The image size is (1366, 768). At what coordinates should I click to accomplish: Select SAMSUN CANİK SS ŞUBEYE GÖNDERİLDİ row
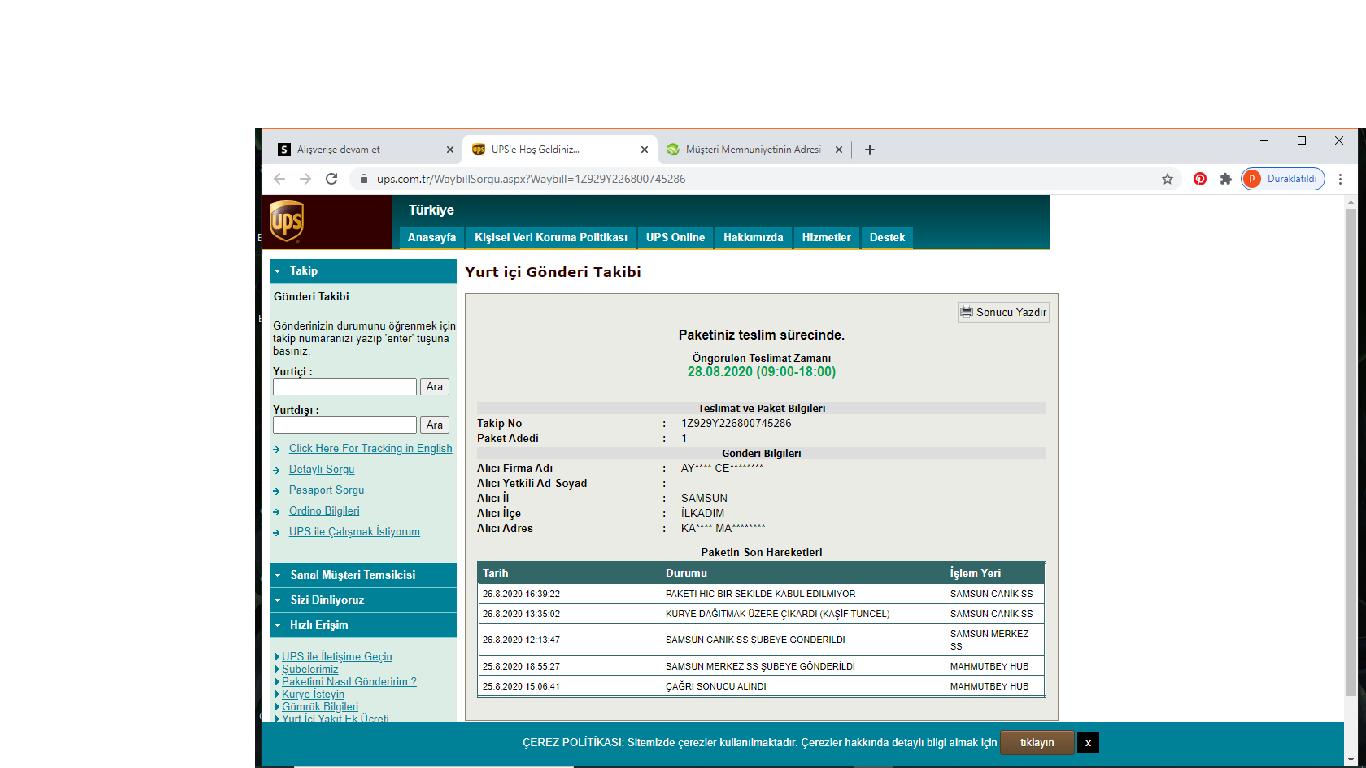[761, 640]
